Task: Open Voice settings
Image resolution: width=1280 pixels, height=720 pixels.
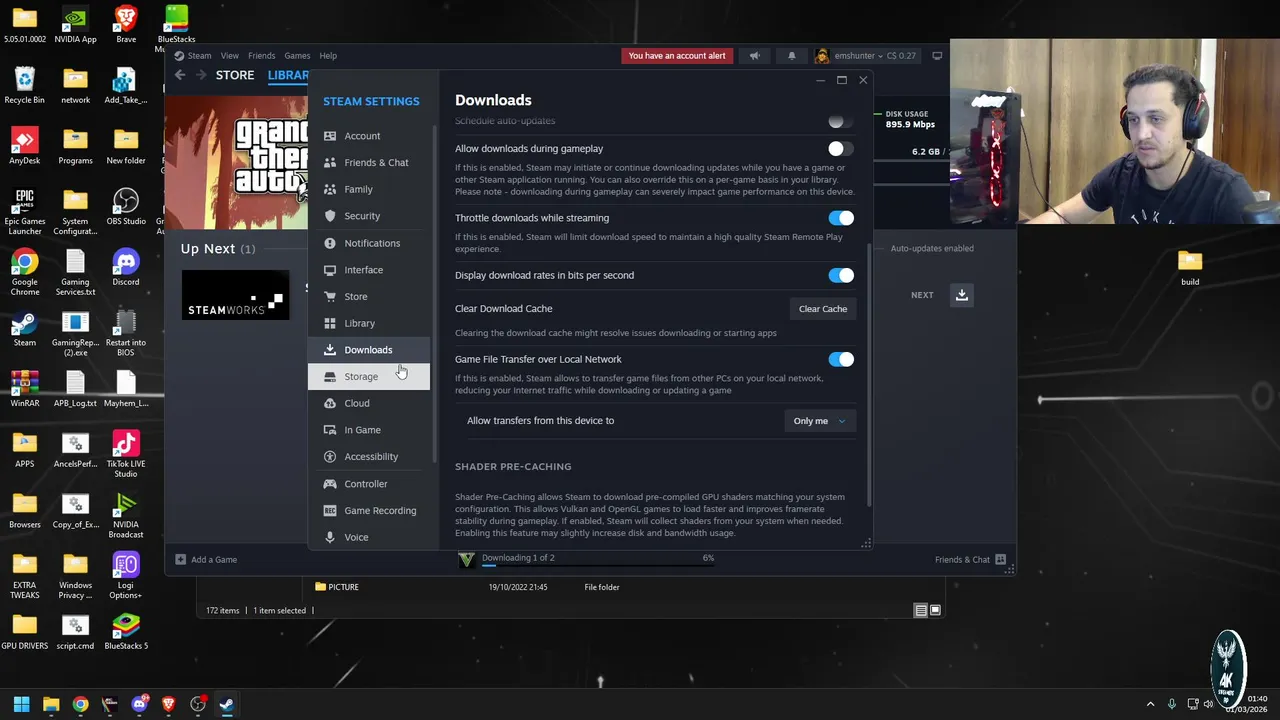Action: (x=369, y=537)
